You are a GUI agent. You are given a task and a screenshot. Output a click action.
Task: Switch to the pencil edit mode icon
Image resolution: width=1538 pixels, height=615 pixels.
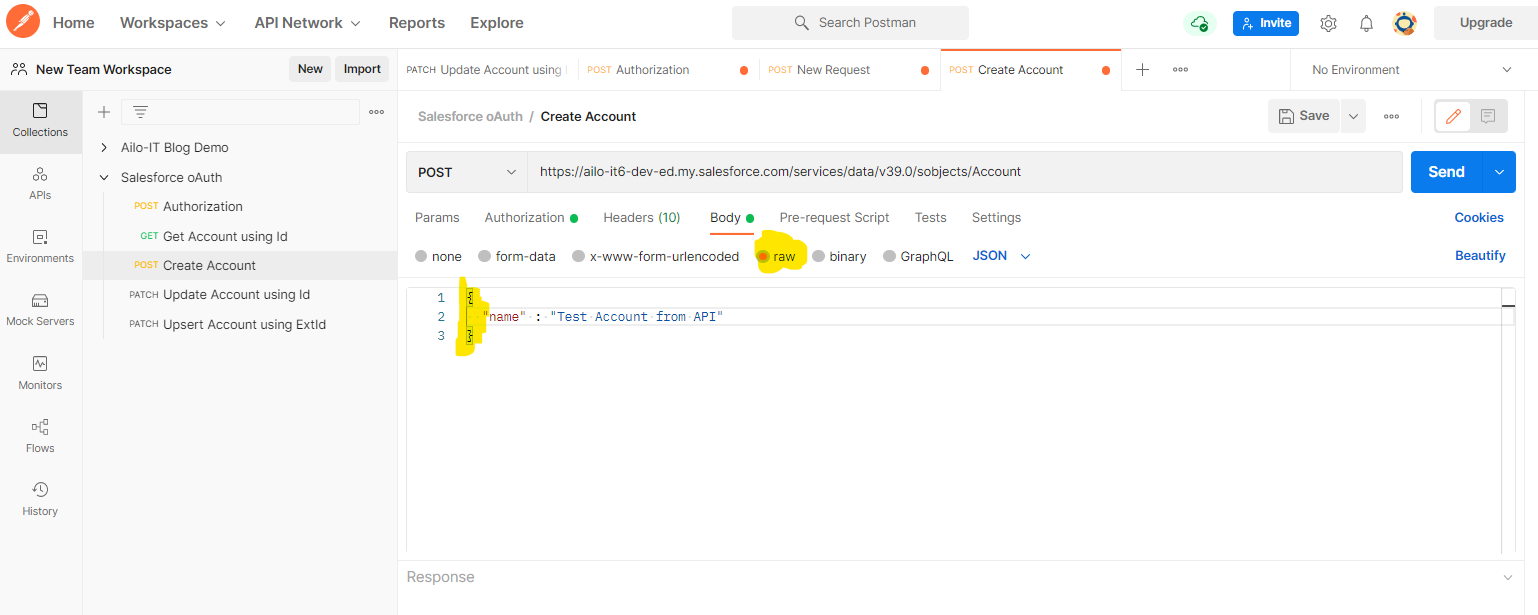[x=1453, y=116]
